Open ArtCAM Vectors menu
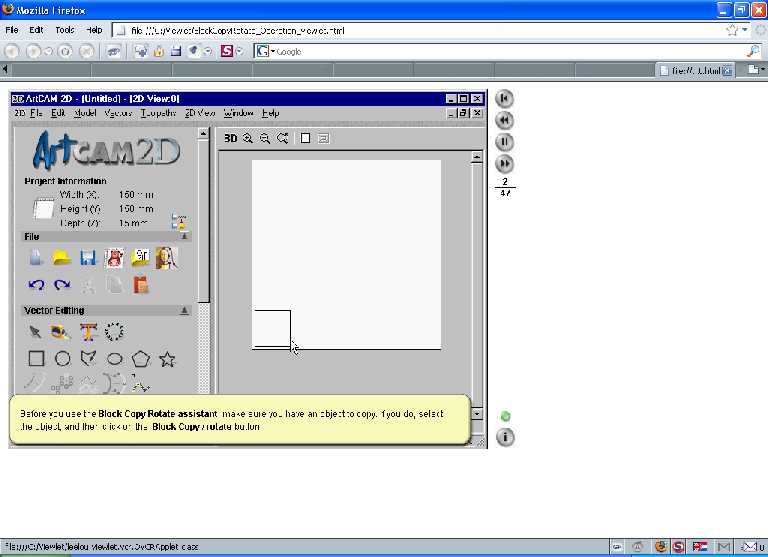The image size is (768, 557). tap(118, 113)
